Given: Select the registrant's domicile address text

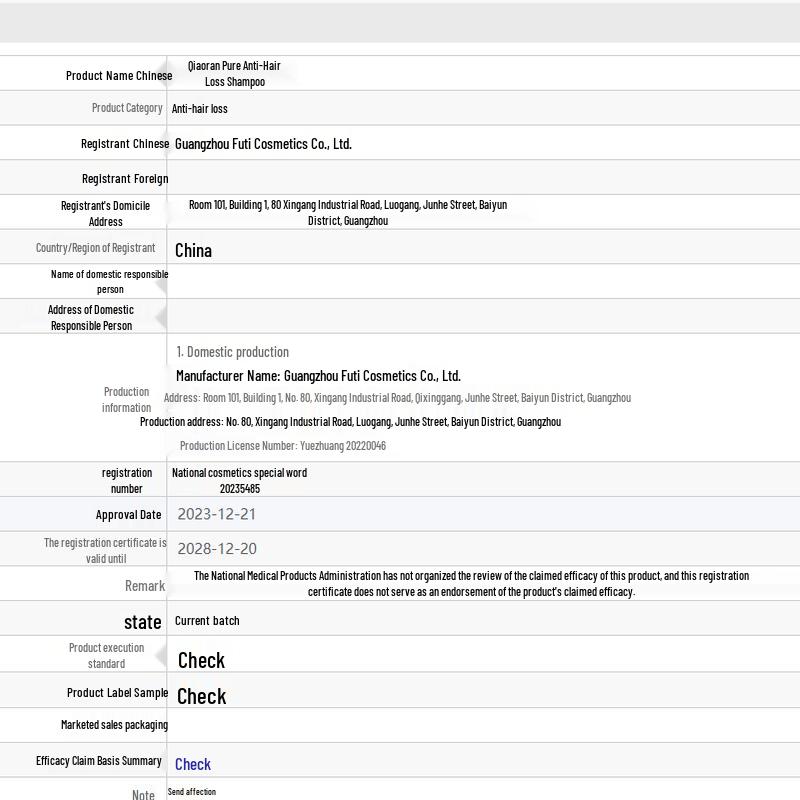Looking at the screenshot, I should pyautogui.click(x=348, y=213).
